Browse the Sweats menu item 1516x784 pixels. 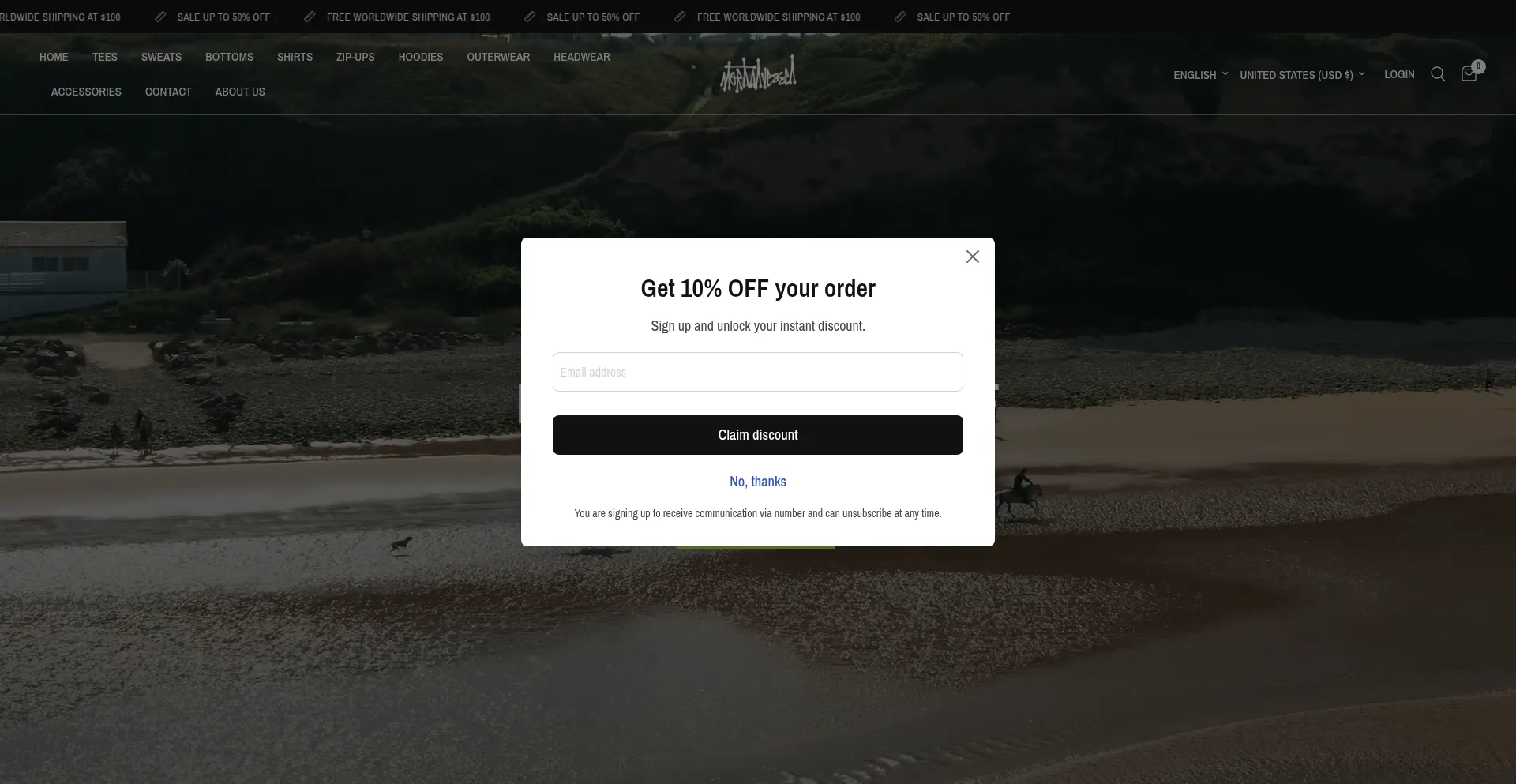pyautogui.click(x=161, y=57)
